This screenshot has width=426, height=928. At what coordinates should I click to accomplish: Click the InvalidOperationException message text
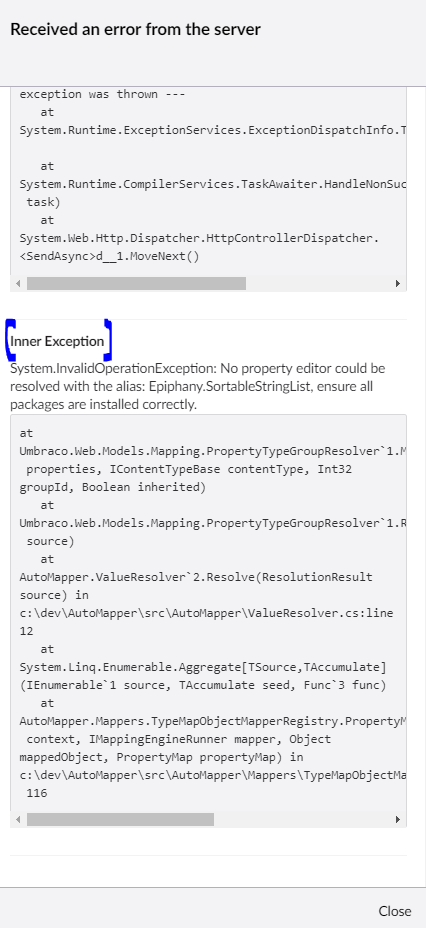(x=198, y=386)
